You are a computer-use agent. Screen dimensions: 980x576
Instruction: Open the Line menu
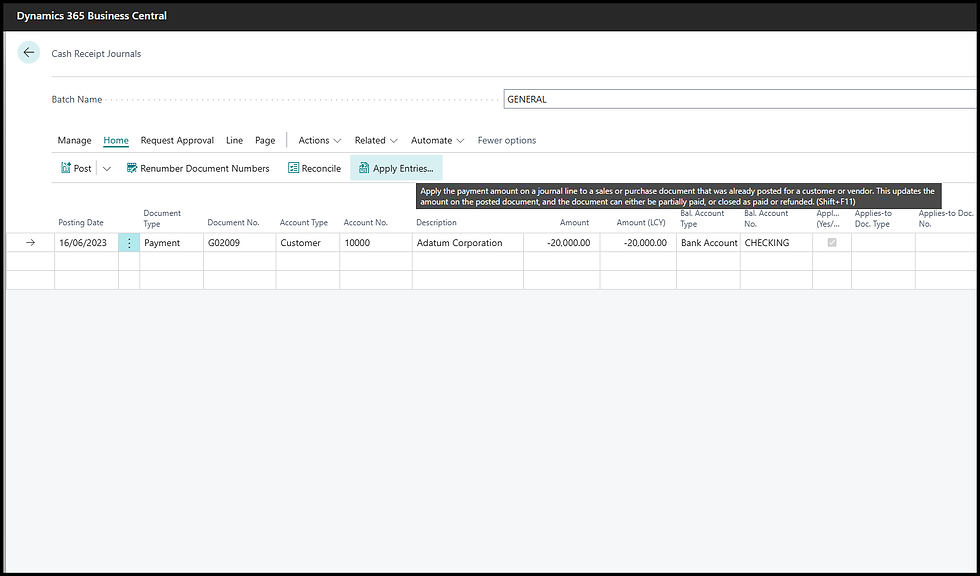(x=234, y=141)
